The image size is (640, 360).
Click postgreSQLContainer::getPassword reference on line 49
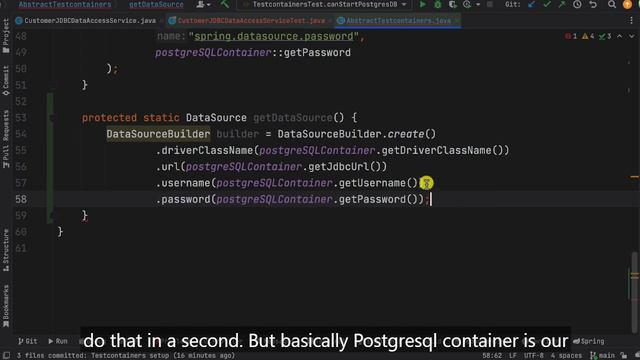(x=253, y=53)
